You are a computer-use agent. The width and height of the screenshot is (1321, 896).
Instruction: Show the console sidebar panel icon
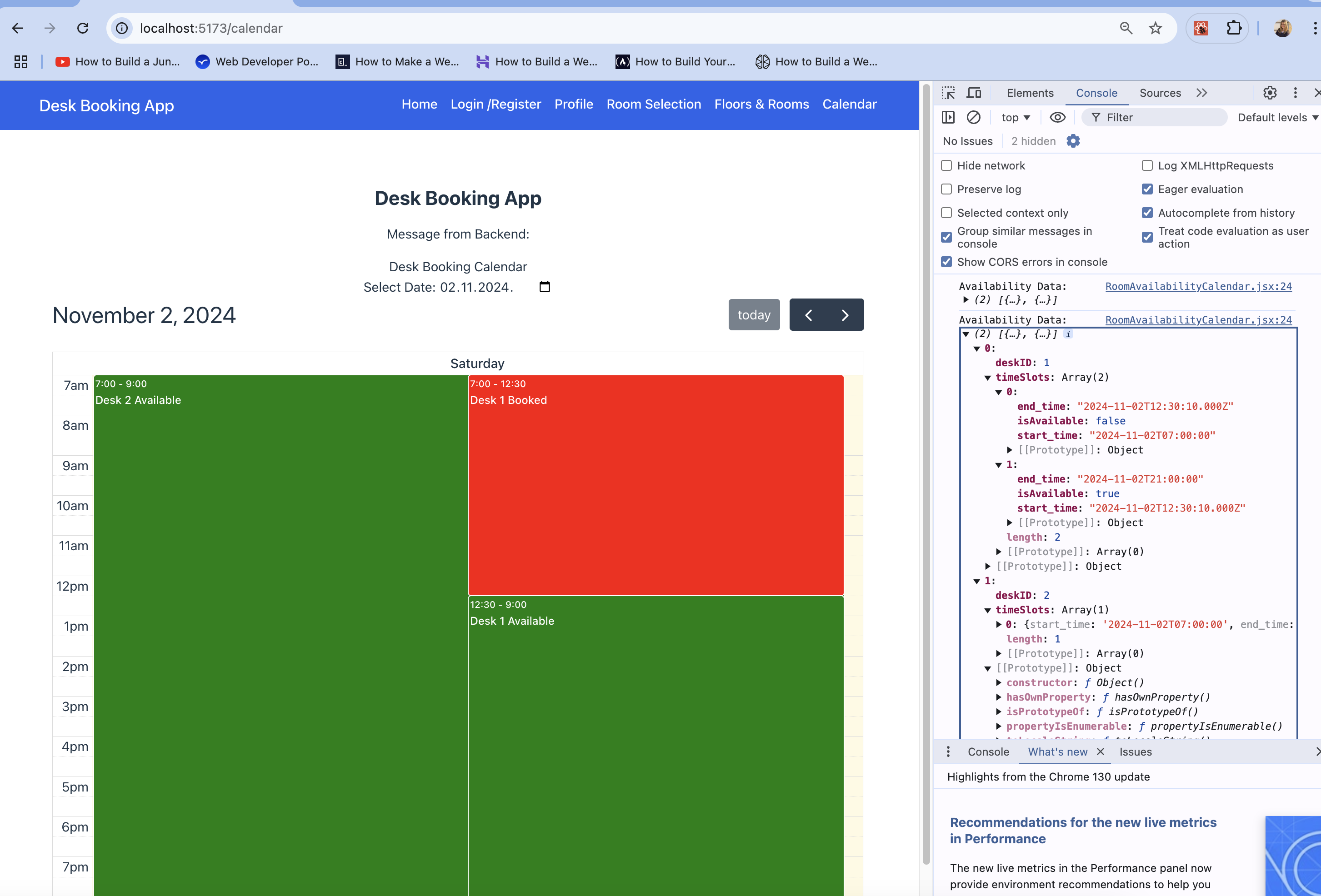pyautogui.click(x=948, y=118)
